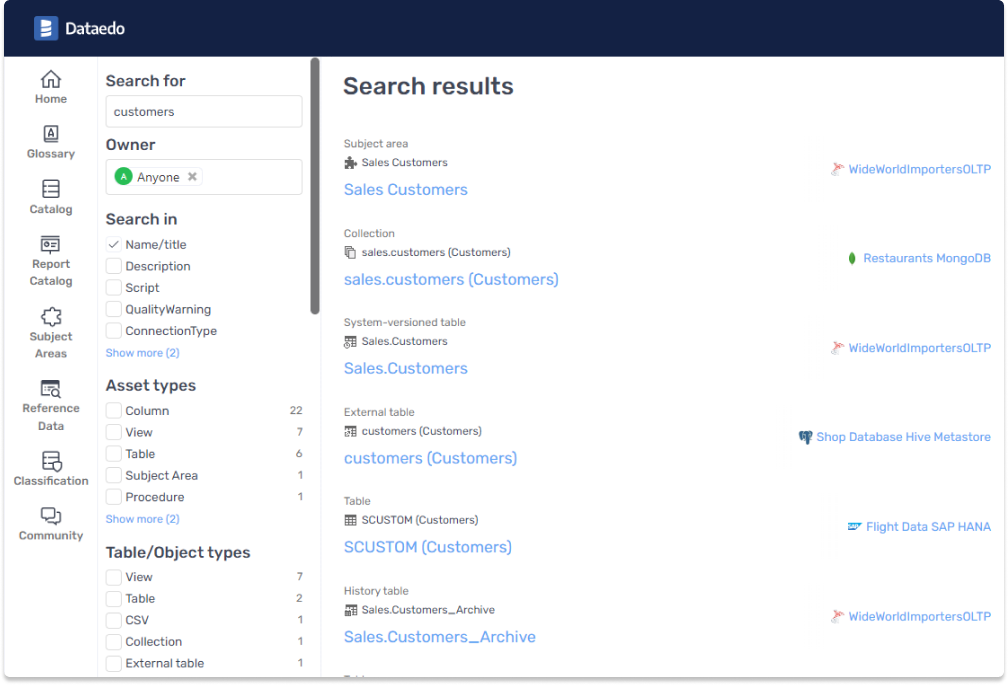Screen dimensions: 1008x685
Task: Click the Search for text field
Action: tap(204, 112)
